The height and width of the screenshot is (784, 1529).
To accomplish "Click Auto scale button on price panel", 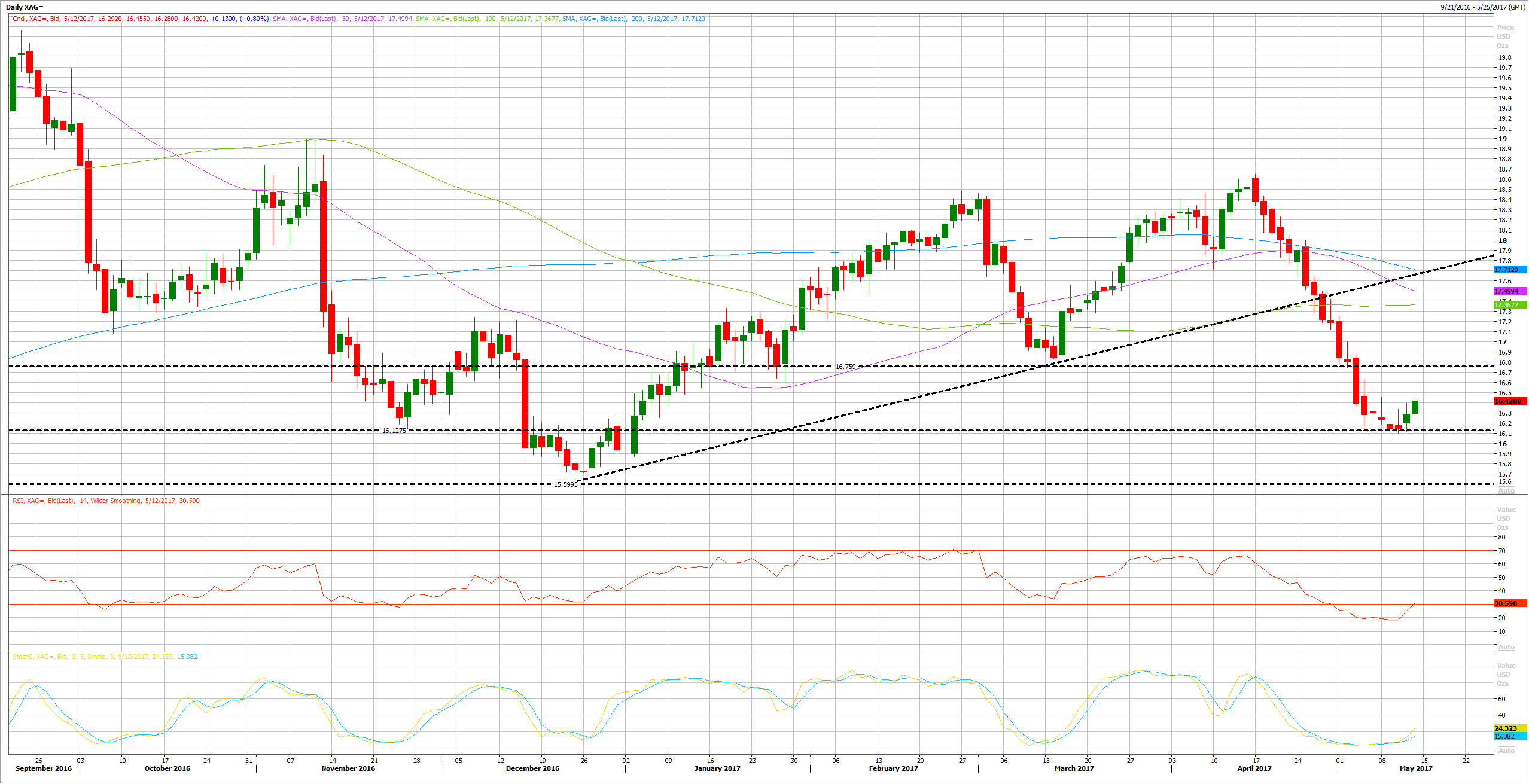I will pyautogui.click(x=1506, y=490).
